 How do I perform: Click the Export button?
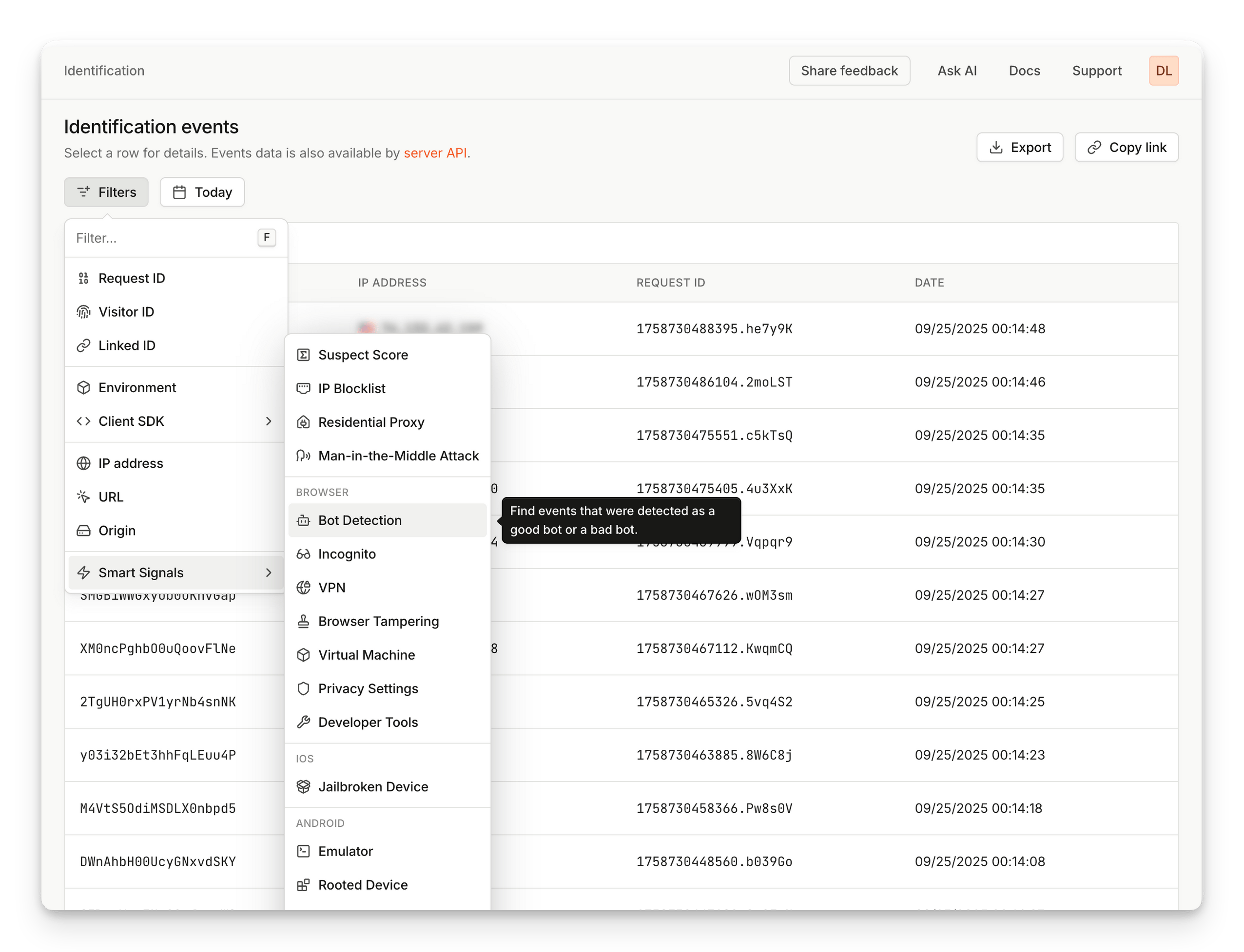[1019, 147]
